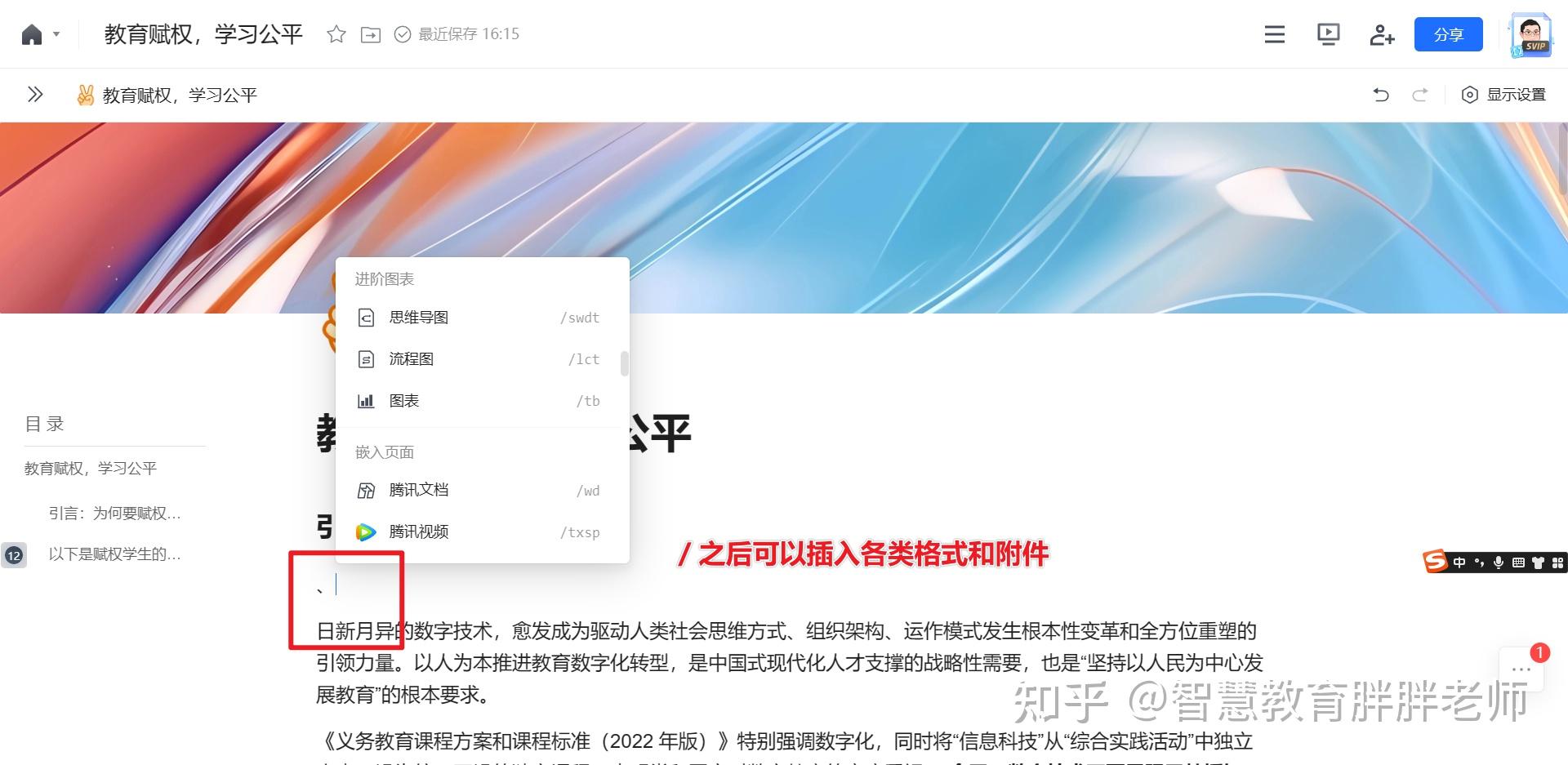Screen dimensions: 1568x765
Task: Choose 流程图 in the insert menu
Action: (412, 359)
